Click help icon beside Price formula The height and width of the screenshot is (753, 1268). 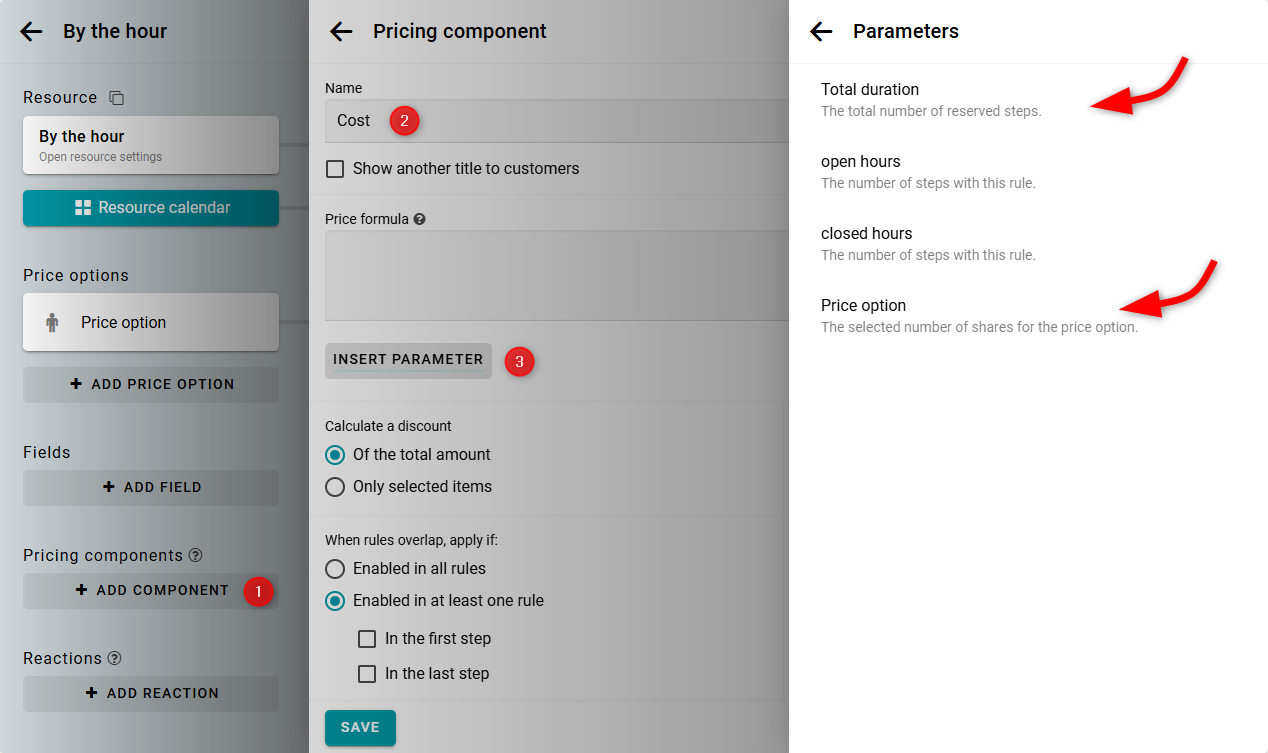tap(420, 219)
